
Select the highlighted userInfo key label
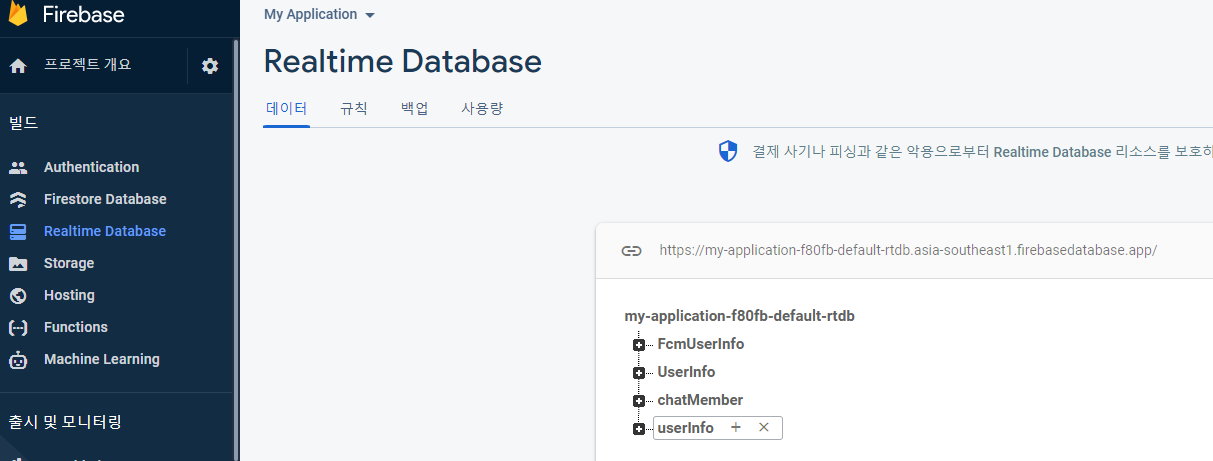tap(686, 428)
